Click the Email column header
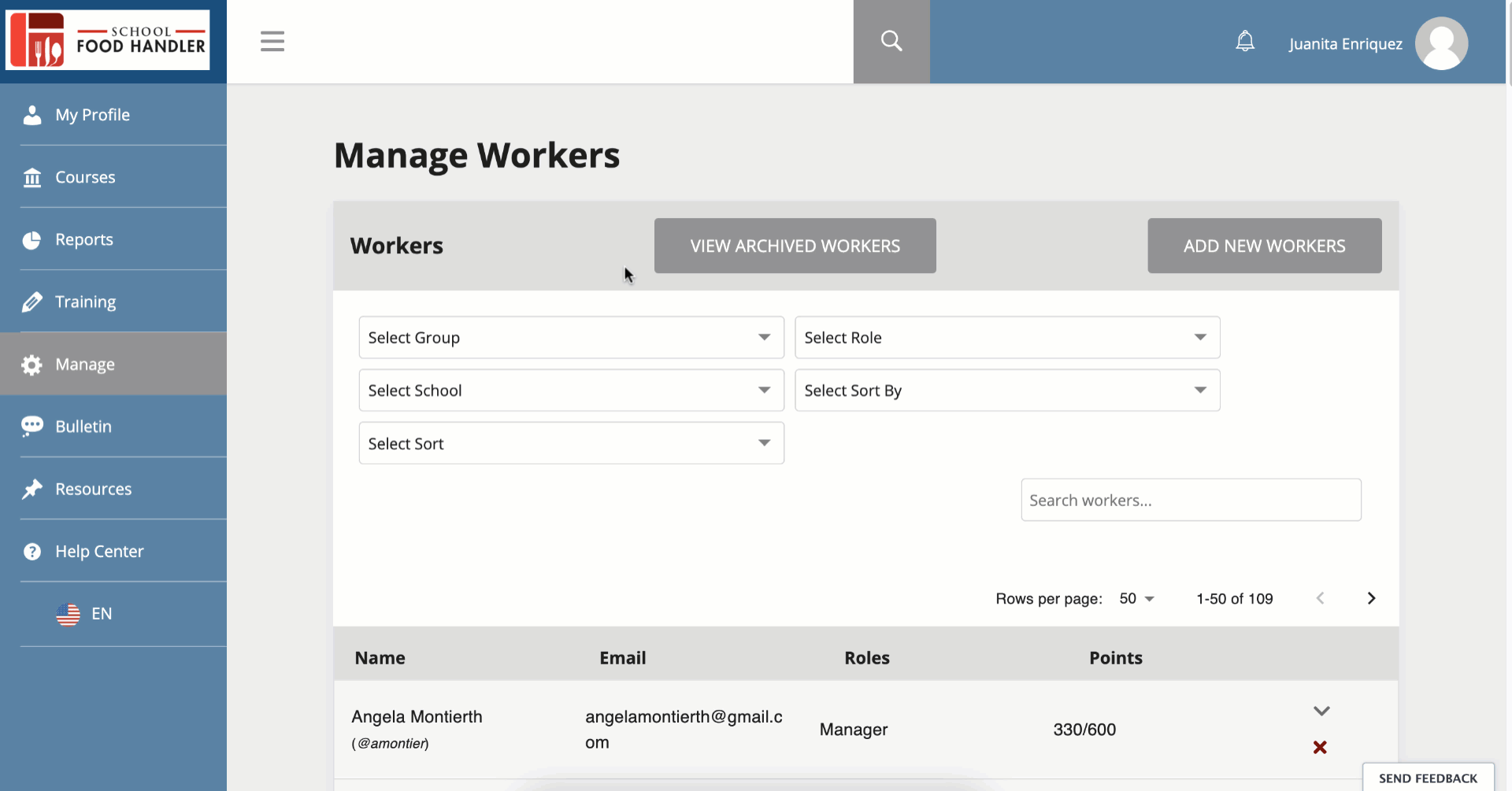Viewport: 1512px width, 791px height. point(623,658)
